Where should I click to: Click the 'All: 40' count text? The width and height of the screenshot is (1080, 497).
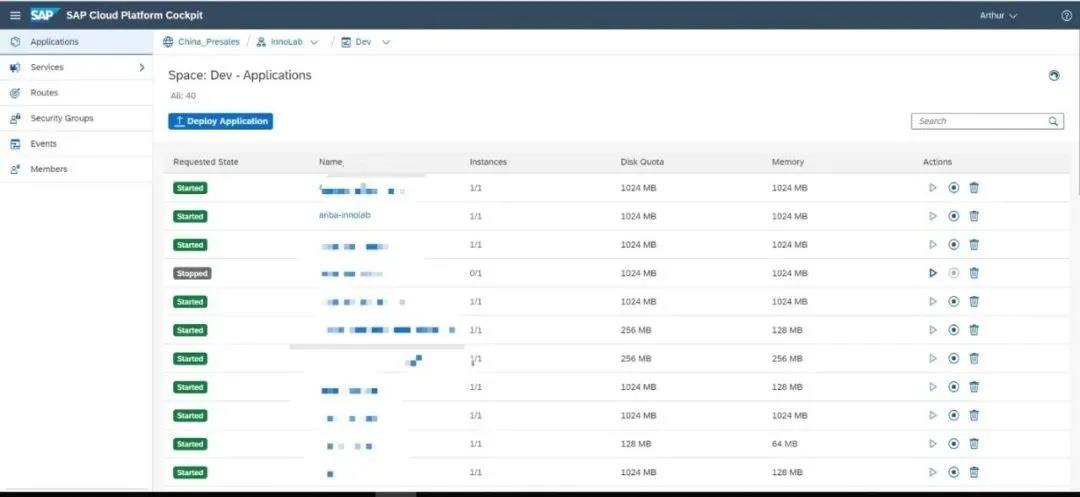[183, 96]
